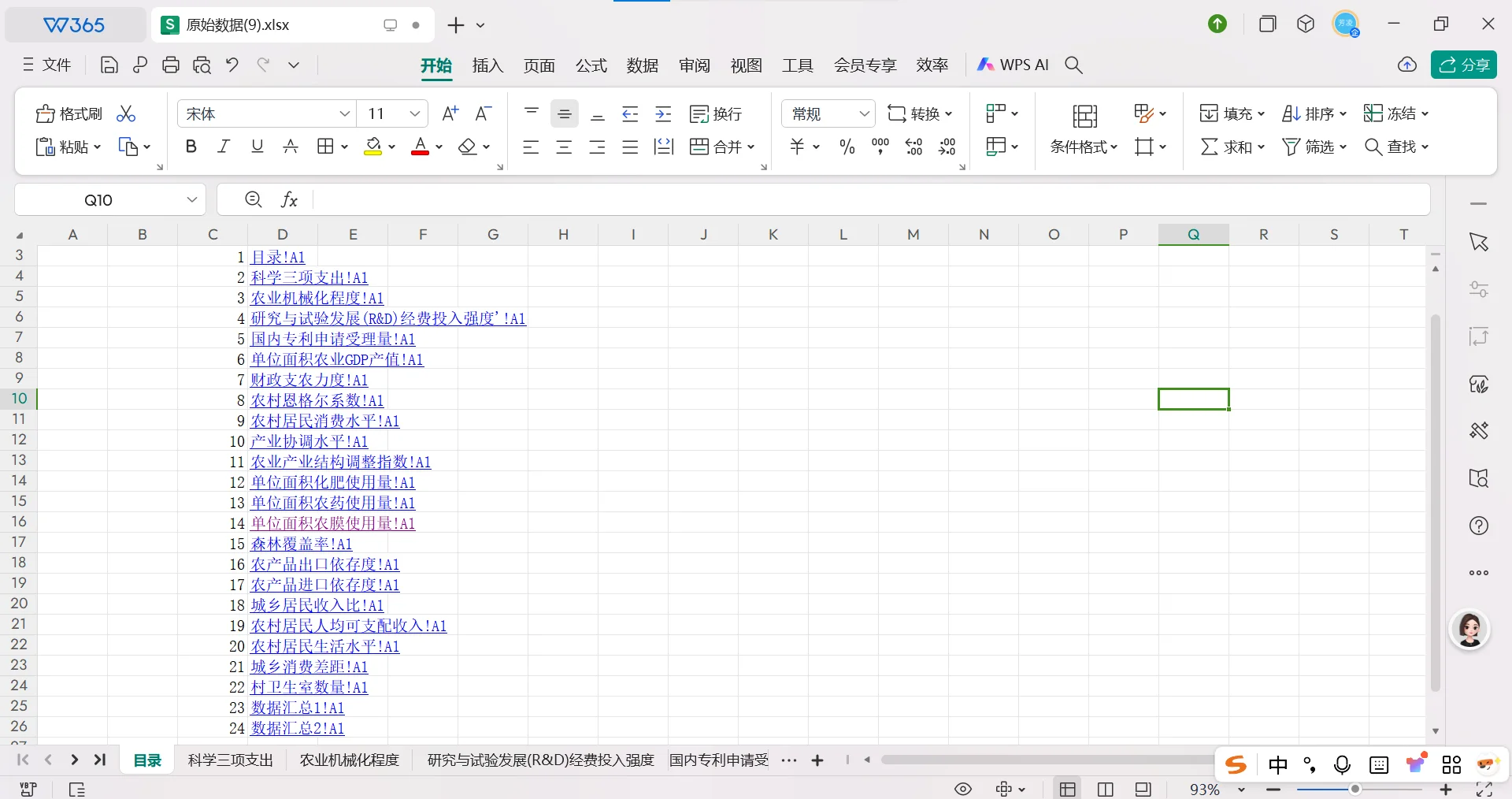This screenshot has height=799, width=1512.
Task: Decrease indent icon
Action: [x=630, y=113]
